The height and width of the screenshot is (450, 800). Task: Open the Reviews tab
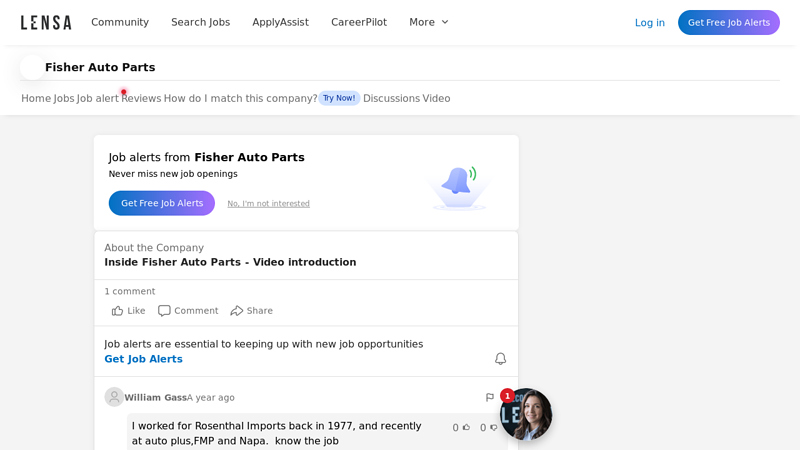click(x=141, y=98)
